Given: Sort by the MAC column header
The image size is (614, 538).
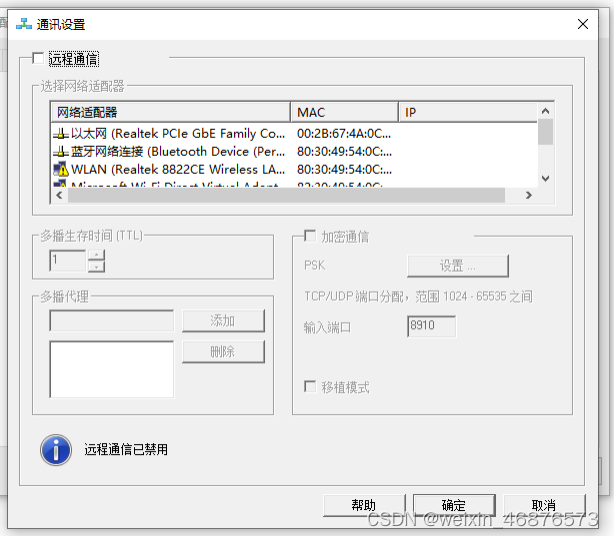Looking at the screenshot, I should [x=344, y=112].
